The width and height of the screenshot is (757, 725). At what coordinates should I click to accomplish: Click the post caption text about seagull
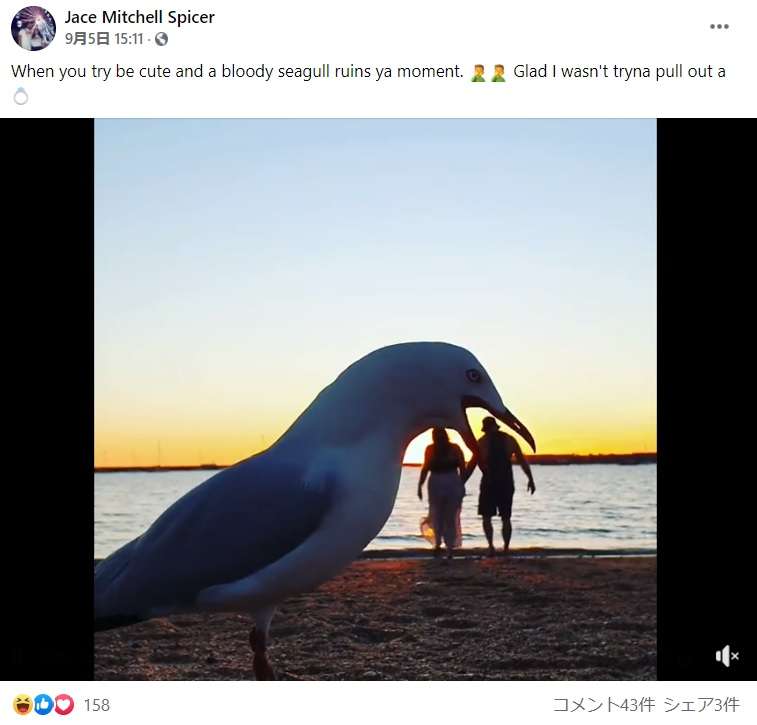(x=237, y=71)
